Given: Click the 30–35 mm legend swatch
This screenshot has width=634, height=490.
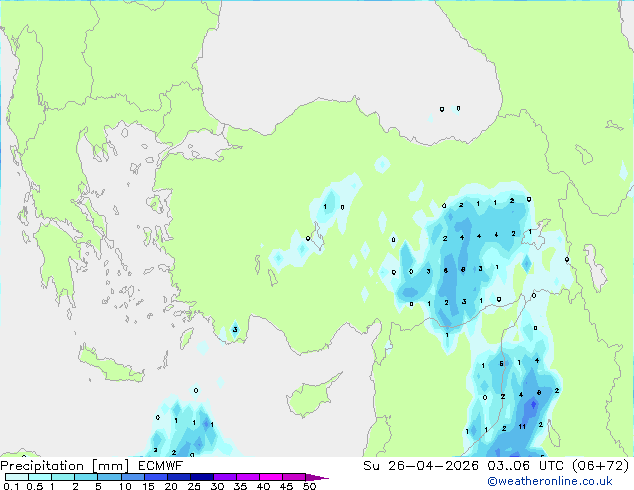Looking at the screenshot, I should click(225, 477).
